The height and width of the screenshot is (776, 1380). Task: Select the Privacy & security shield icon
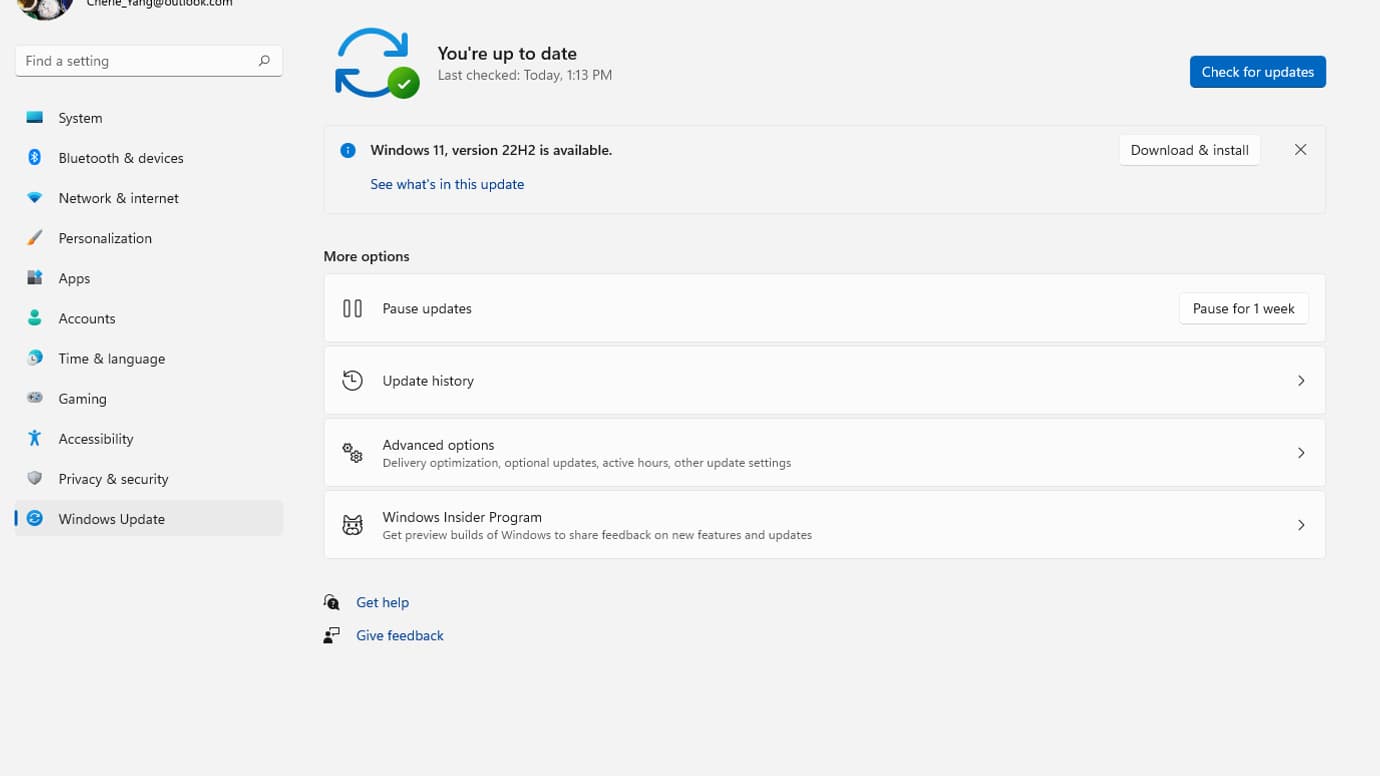point(33,478)
